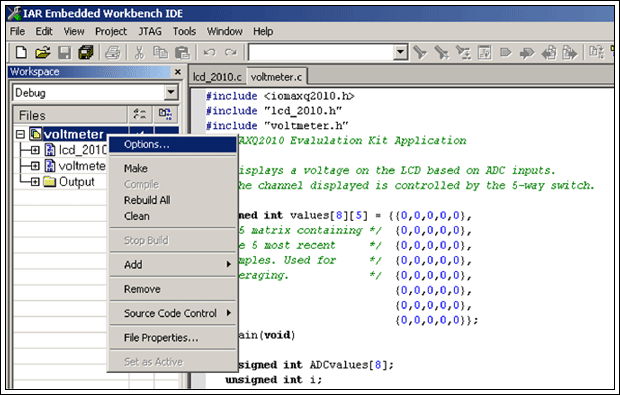The width and height of the screenshot is (620, 395).
Task: Open the Debug configuration dropdown arrow
Action: [171, 93]
